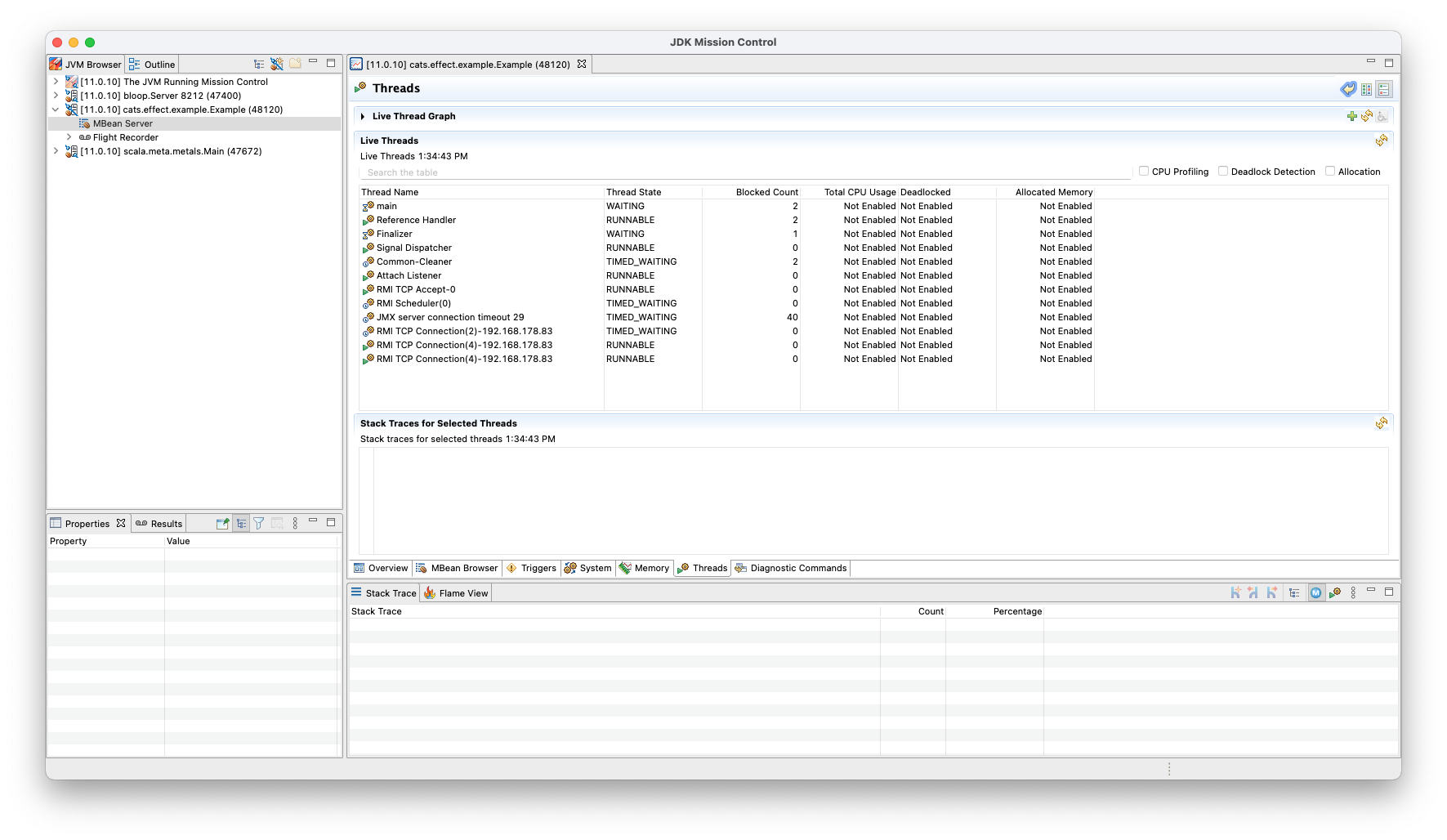This screenshot has height=840, width=1447.
Task: Click the Search the table field
Action: coord(744,172)
